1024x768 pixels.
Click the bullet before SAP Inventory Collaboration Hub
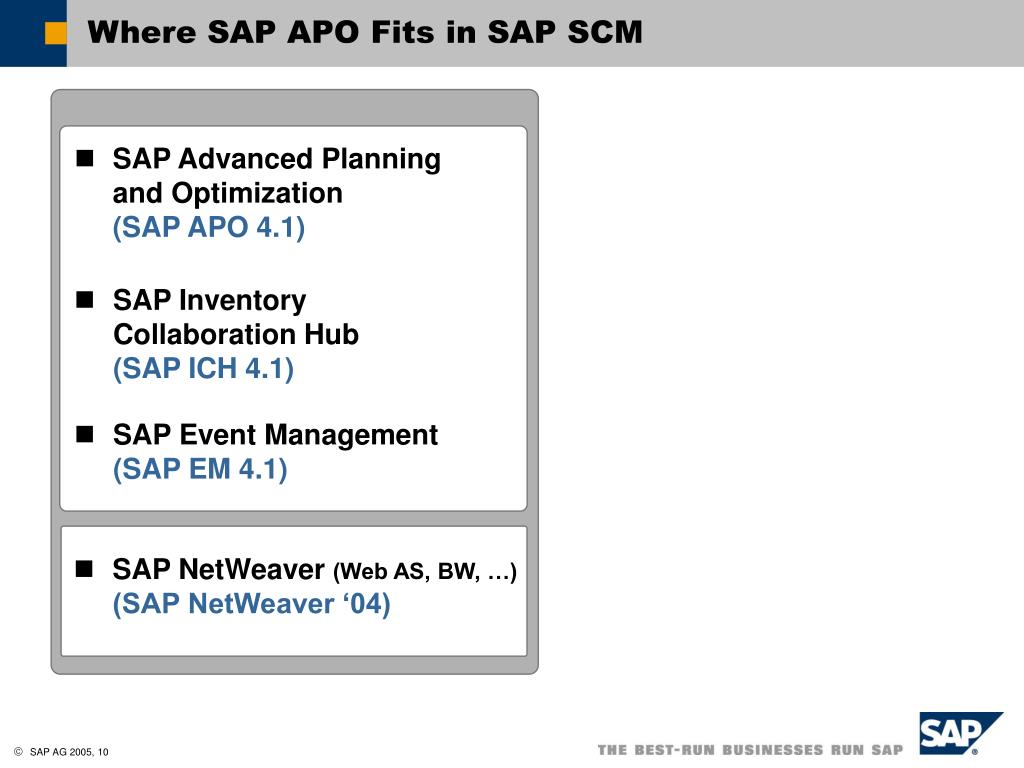[85, 299]
